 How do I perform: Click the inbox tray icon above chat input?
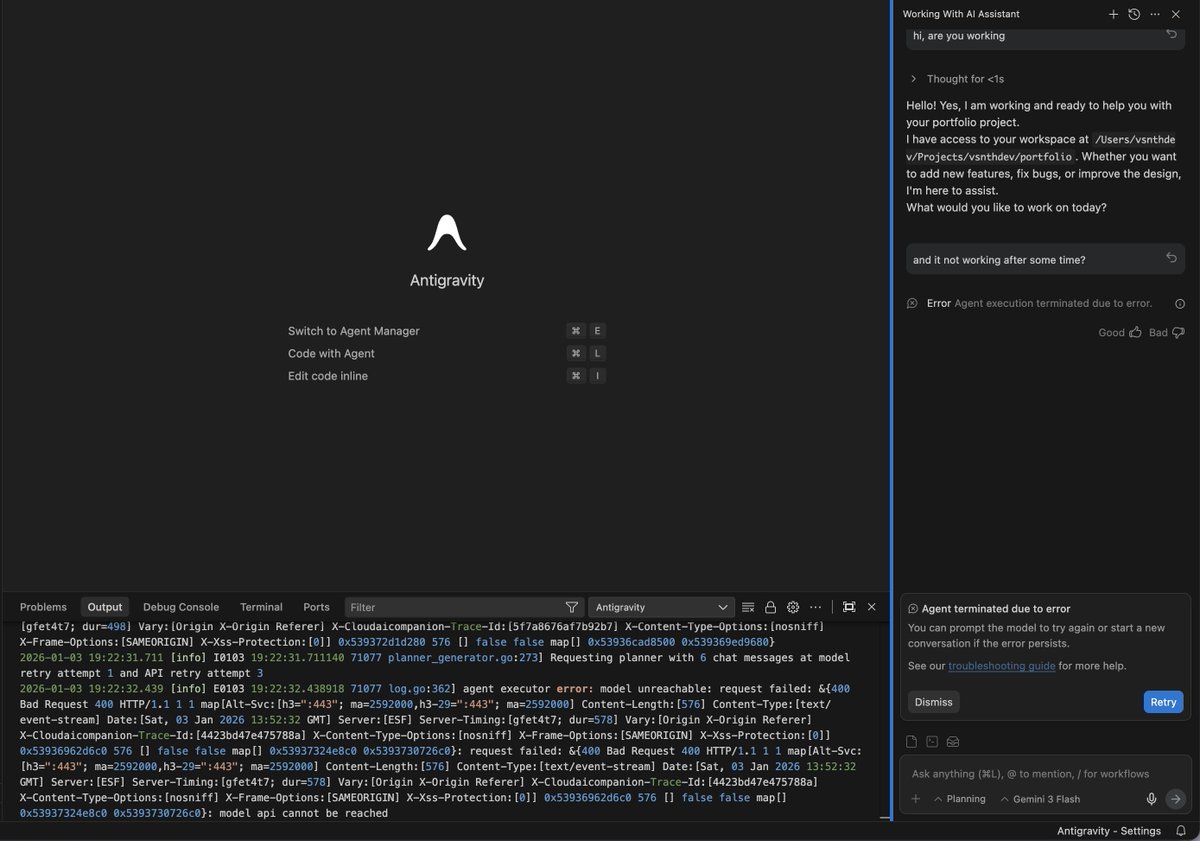click(953, 742)
